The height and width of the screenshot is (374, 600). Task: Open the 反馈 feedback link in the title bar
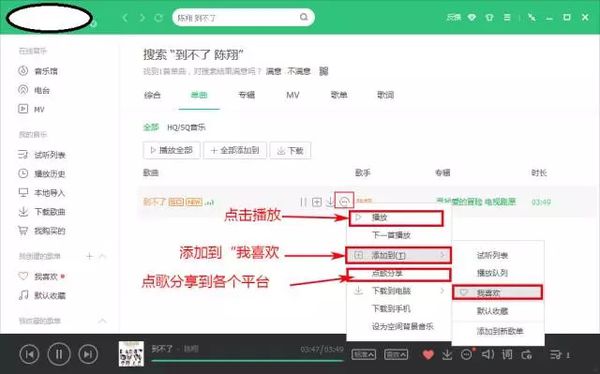[x=454, y=17]
